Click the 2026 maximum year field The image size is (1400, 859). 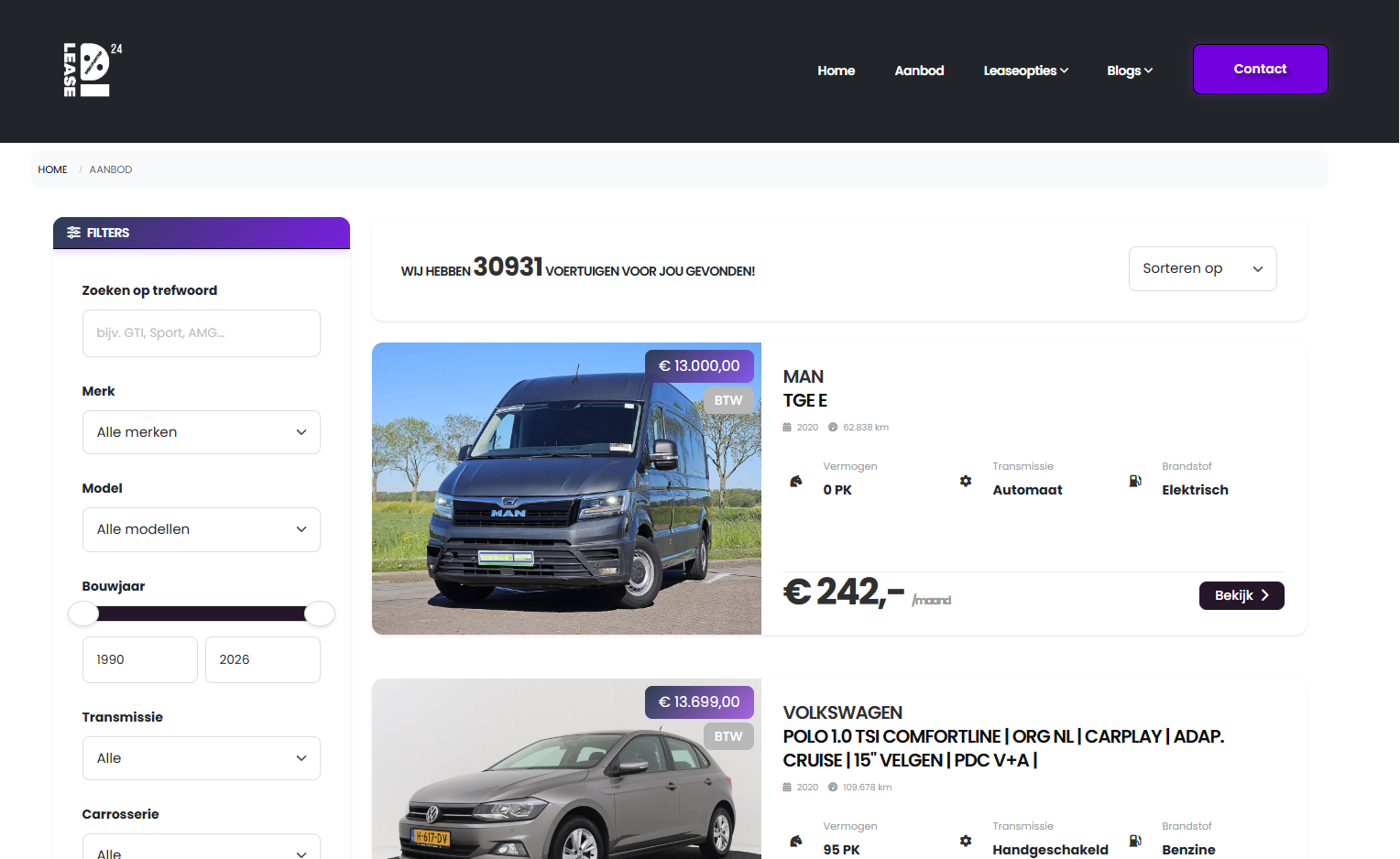point(263,659)
